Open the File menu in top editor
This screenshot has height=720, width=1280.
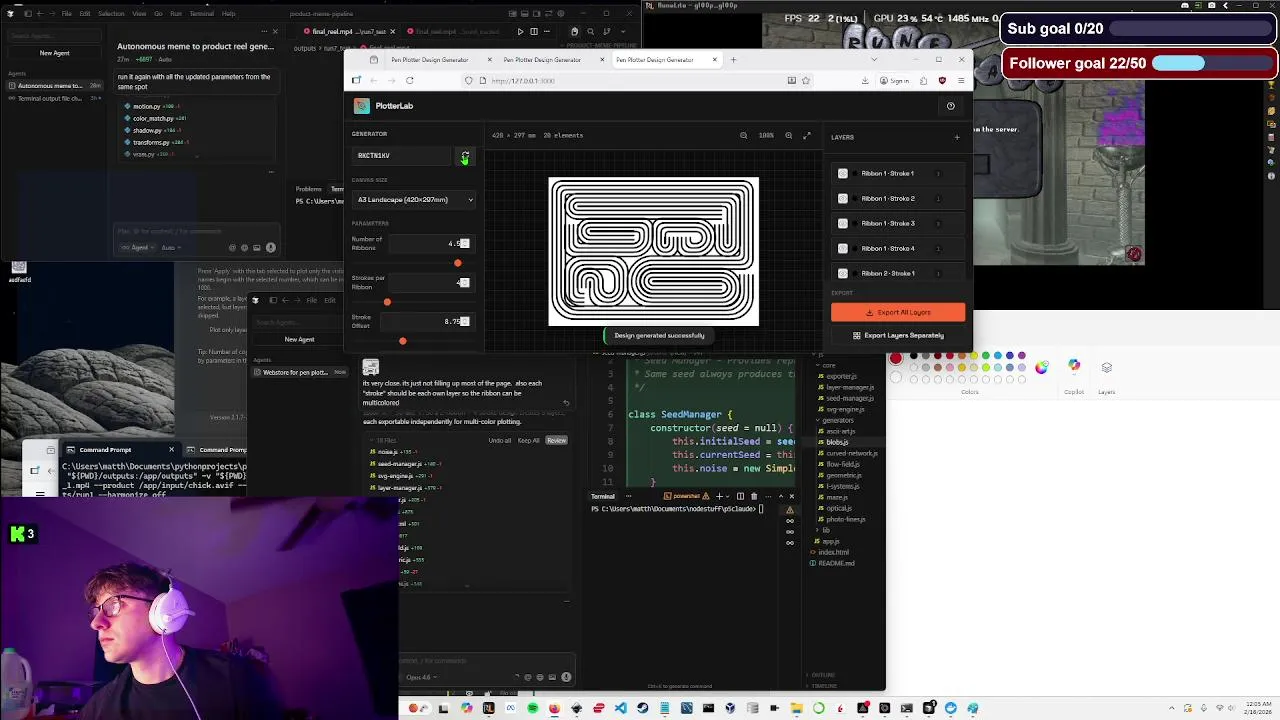[x=66, y=14]
